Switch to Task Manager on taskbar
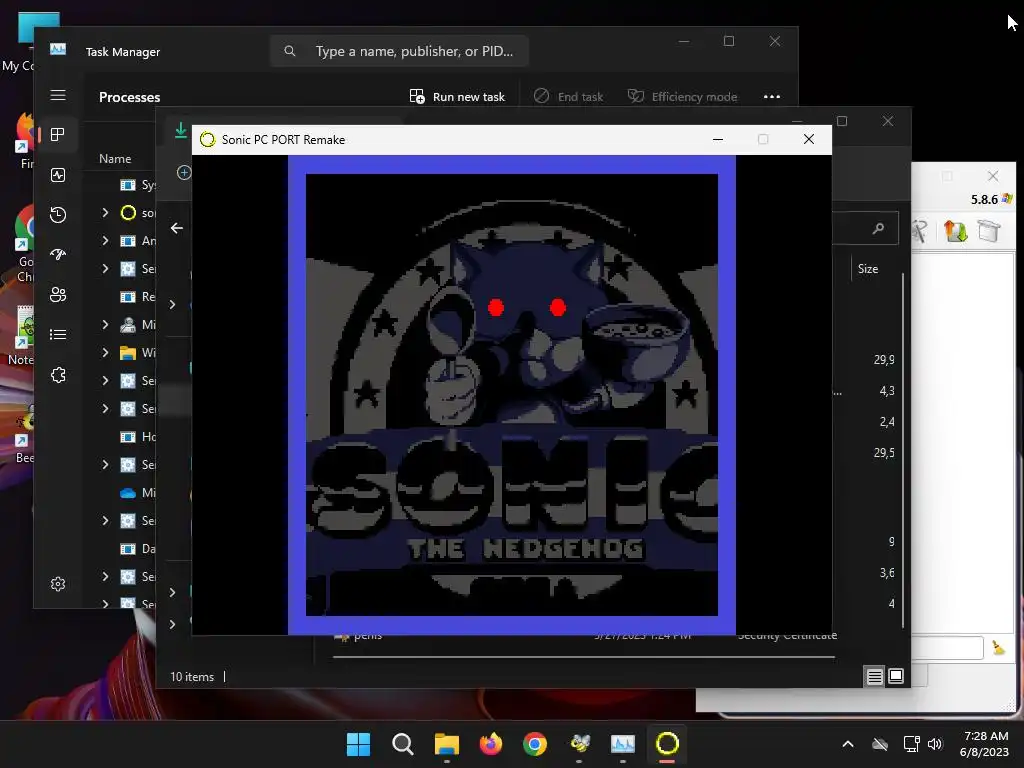 click(x=623, y=744)
